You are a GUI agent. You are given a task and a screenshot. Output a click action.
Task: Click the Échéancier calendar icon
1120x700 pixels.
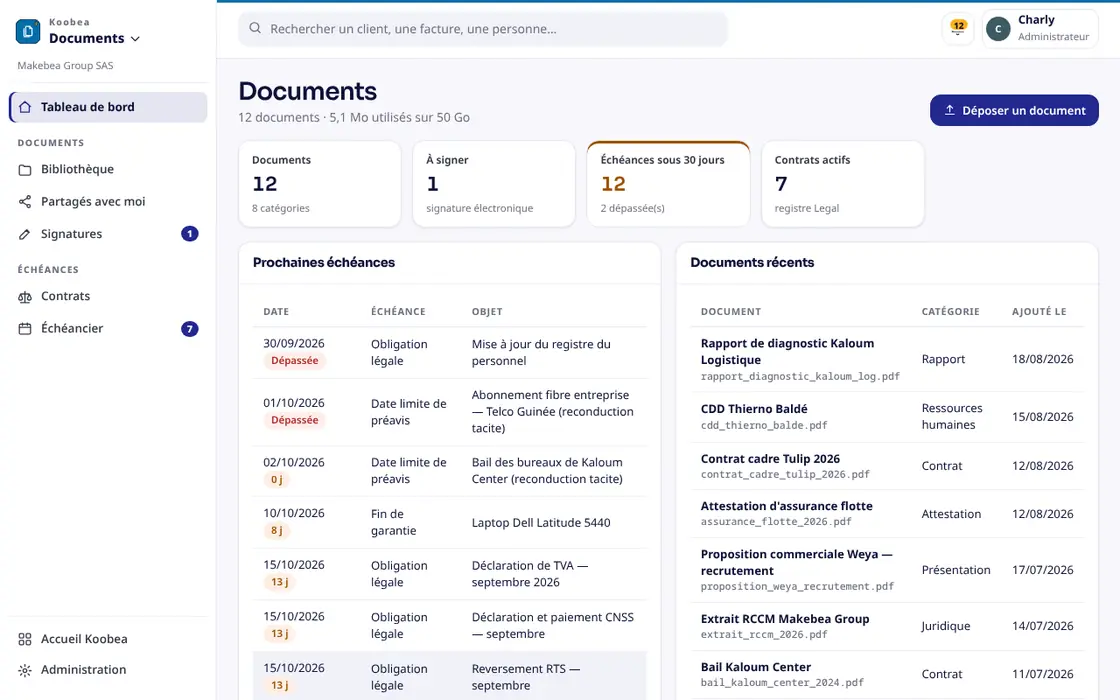pos(25,329)
